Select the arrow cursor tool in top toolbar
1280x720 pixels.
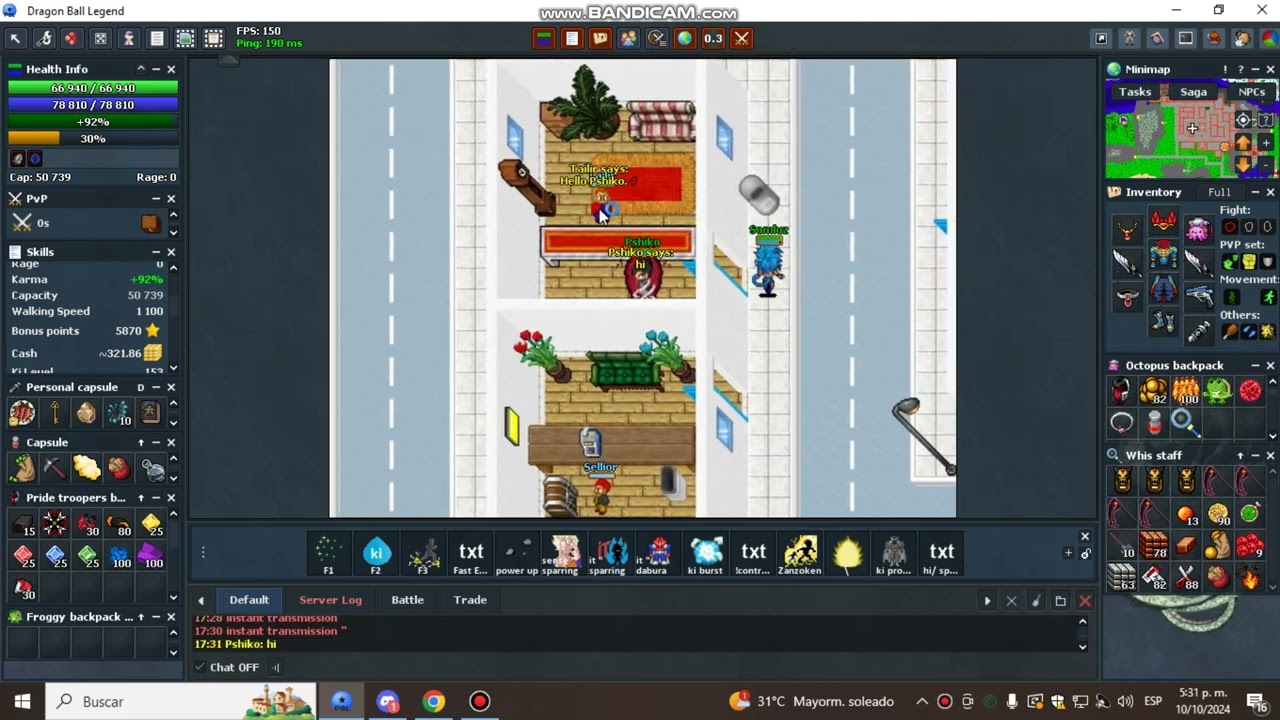pyautogui.click(x=15, y=39)
